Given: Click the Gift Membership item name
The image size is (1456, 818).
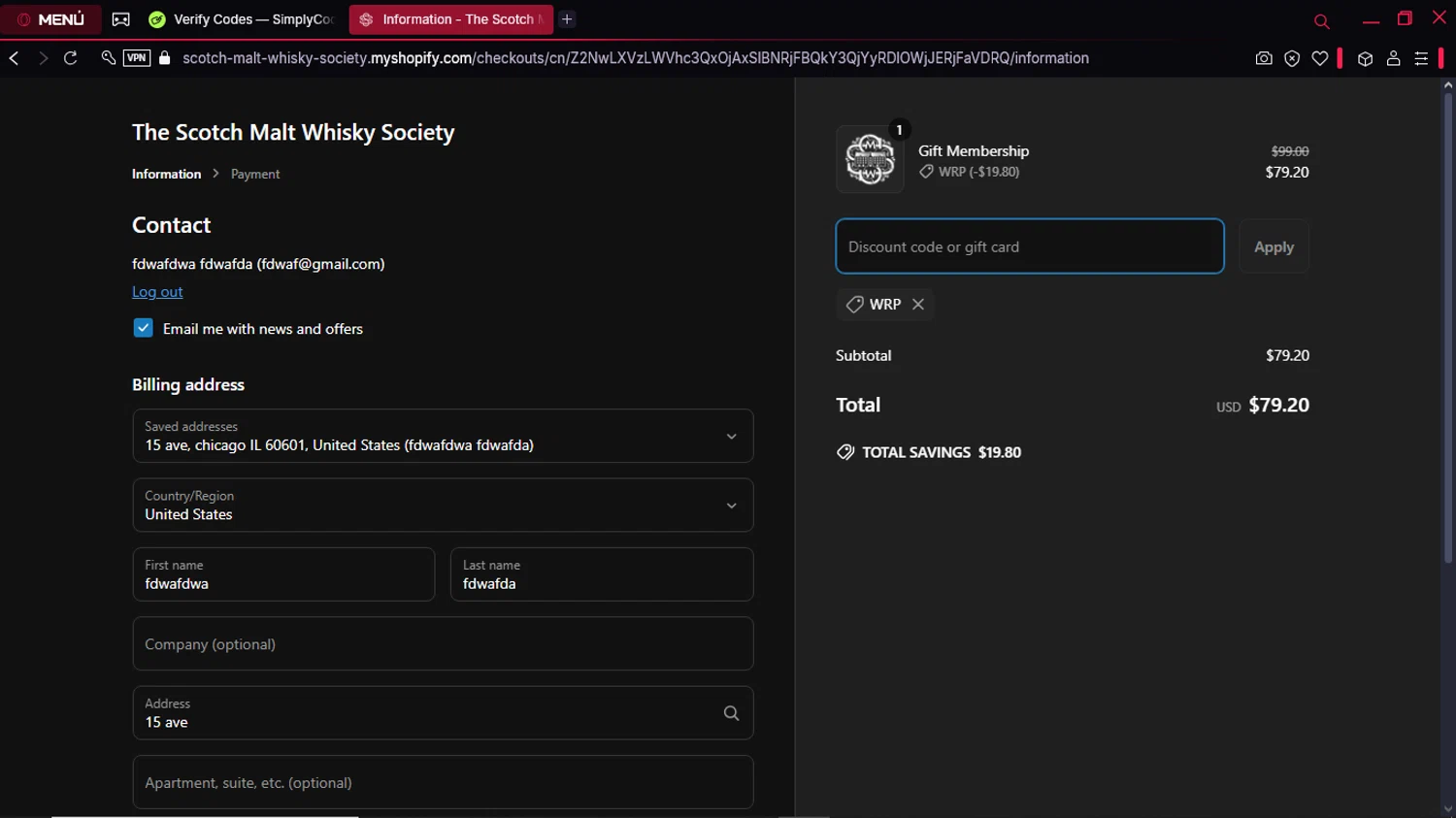Looking at the screenshot, I should 974,150.
